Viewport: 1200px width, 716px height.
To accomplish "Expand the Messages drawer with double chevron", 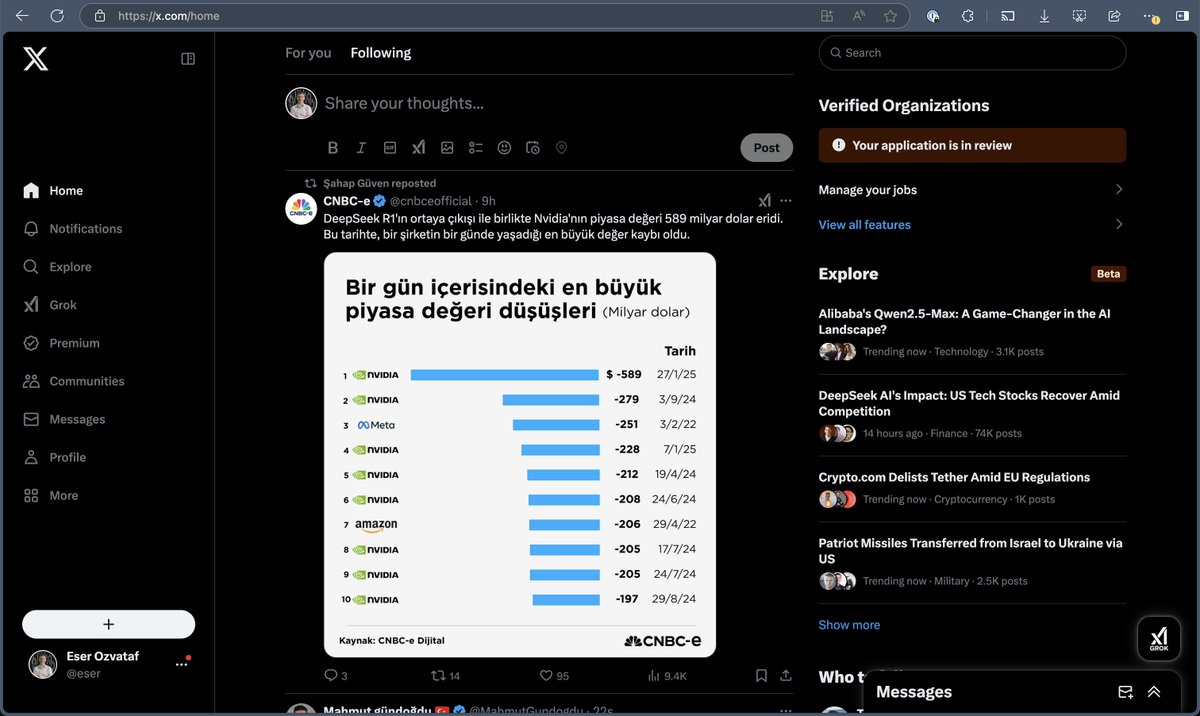I will click(1154, 692).
